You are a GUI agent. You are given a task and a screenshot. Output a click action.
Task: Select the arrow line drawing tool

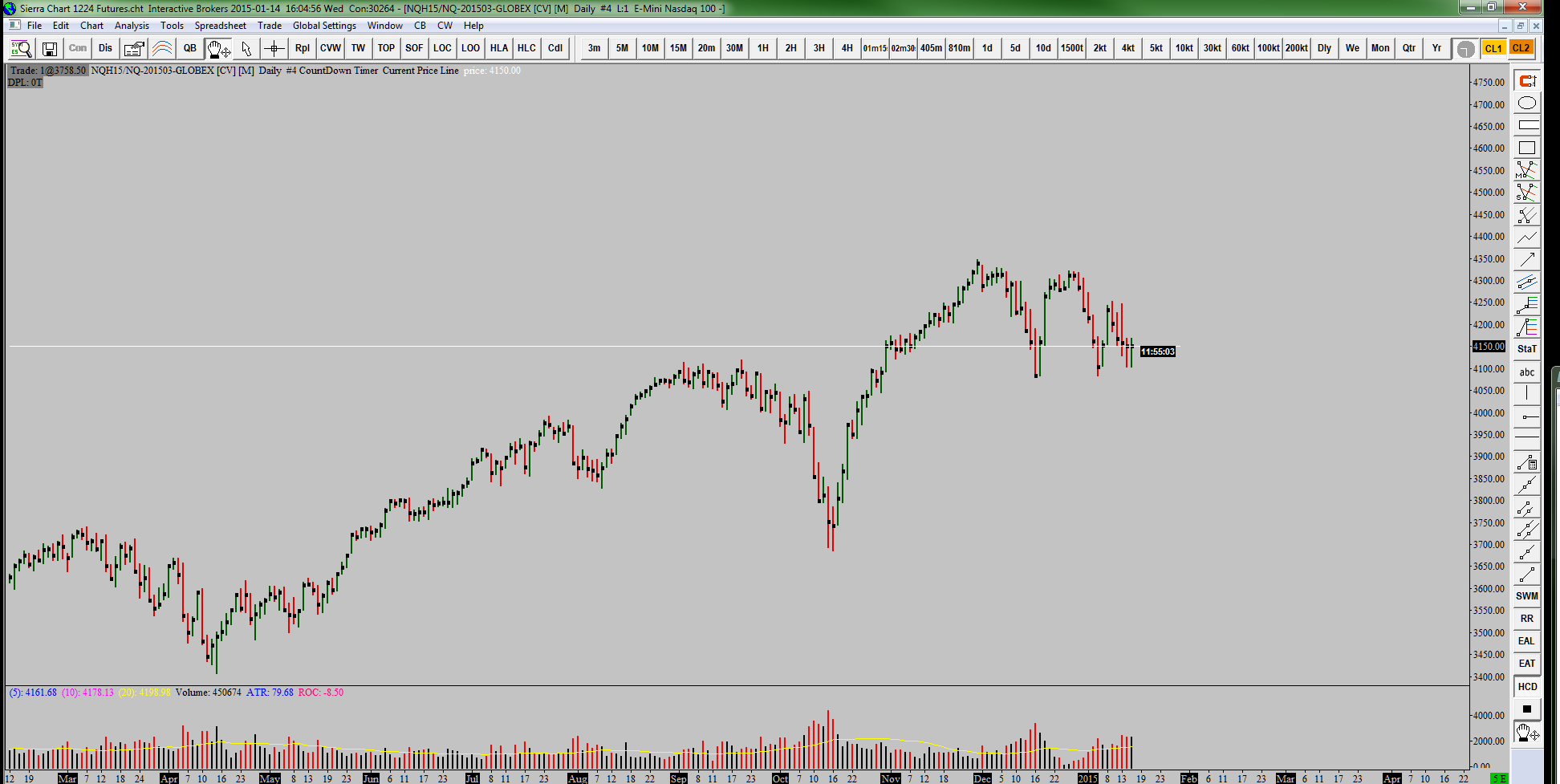1527,260
